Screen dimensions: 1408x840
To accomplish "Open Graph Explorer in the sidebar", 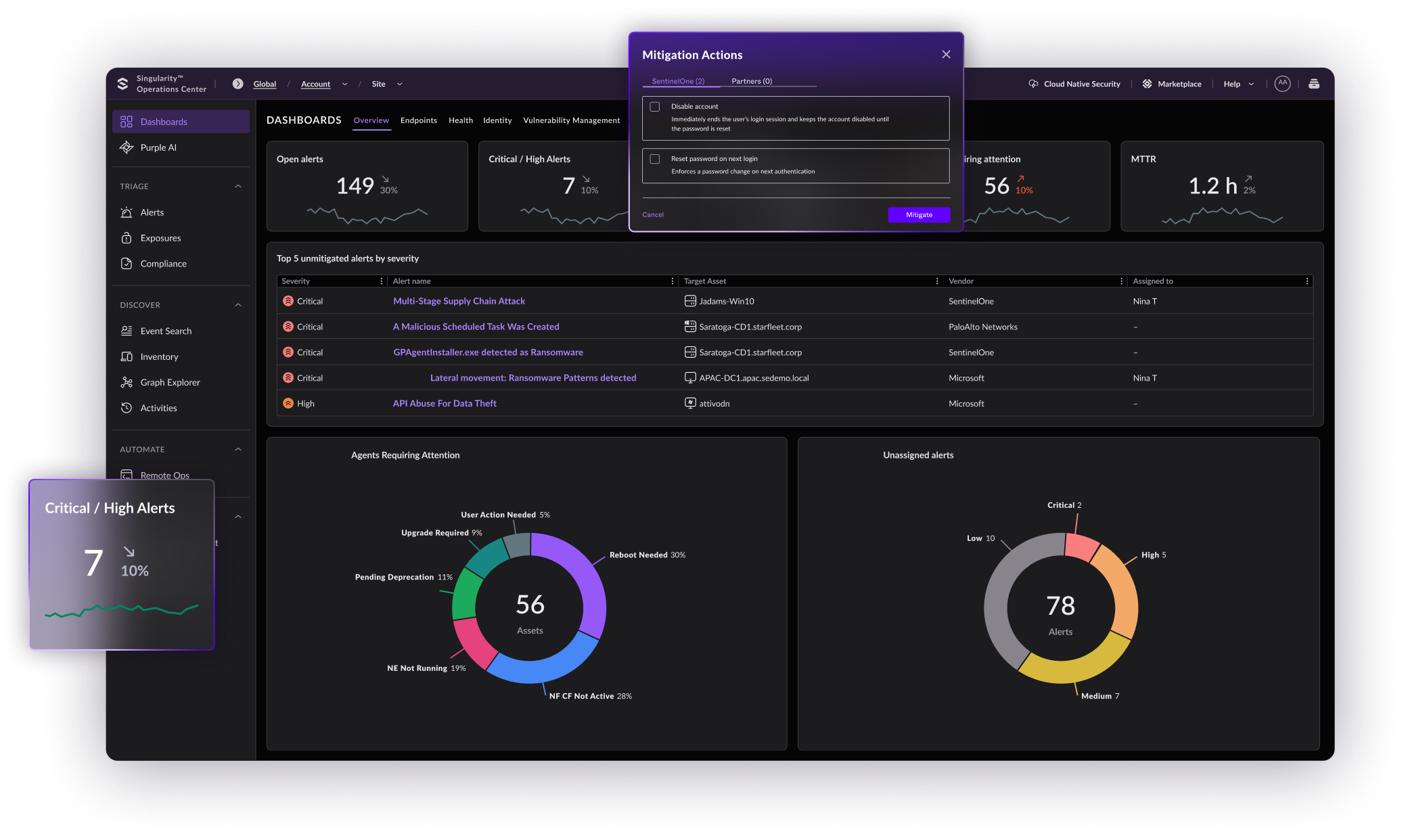I will coord(170,382).
